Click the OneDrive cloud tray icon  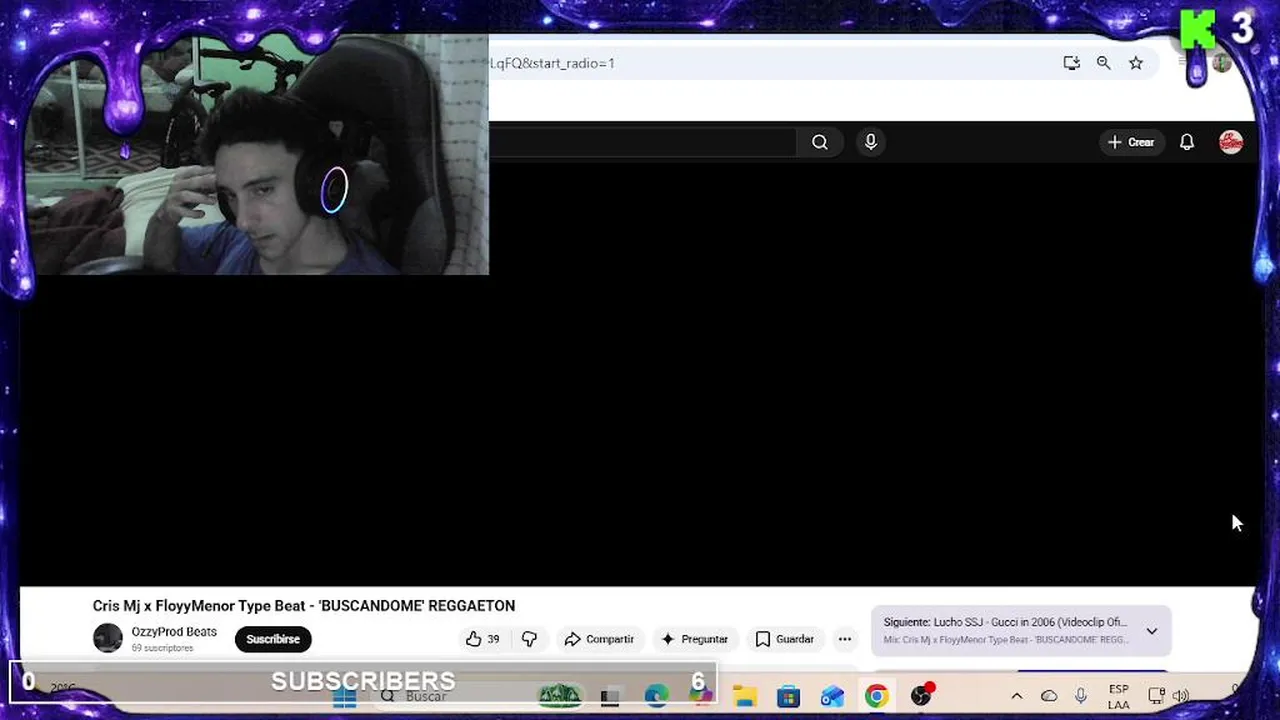[x=1049, y=696]
